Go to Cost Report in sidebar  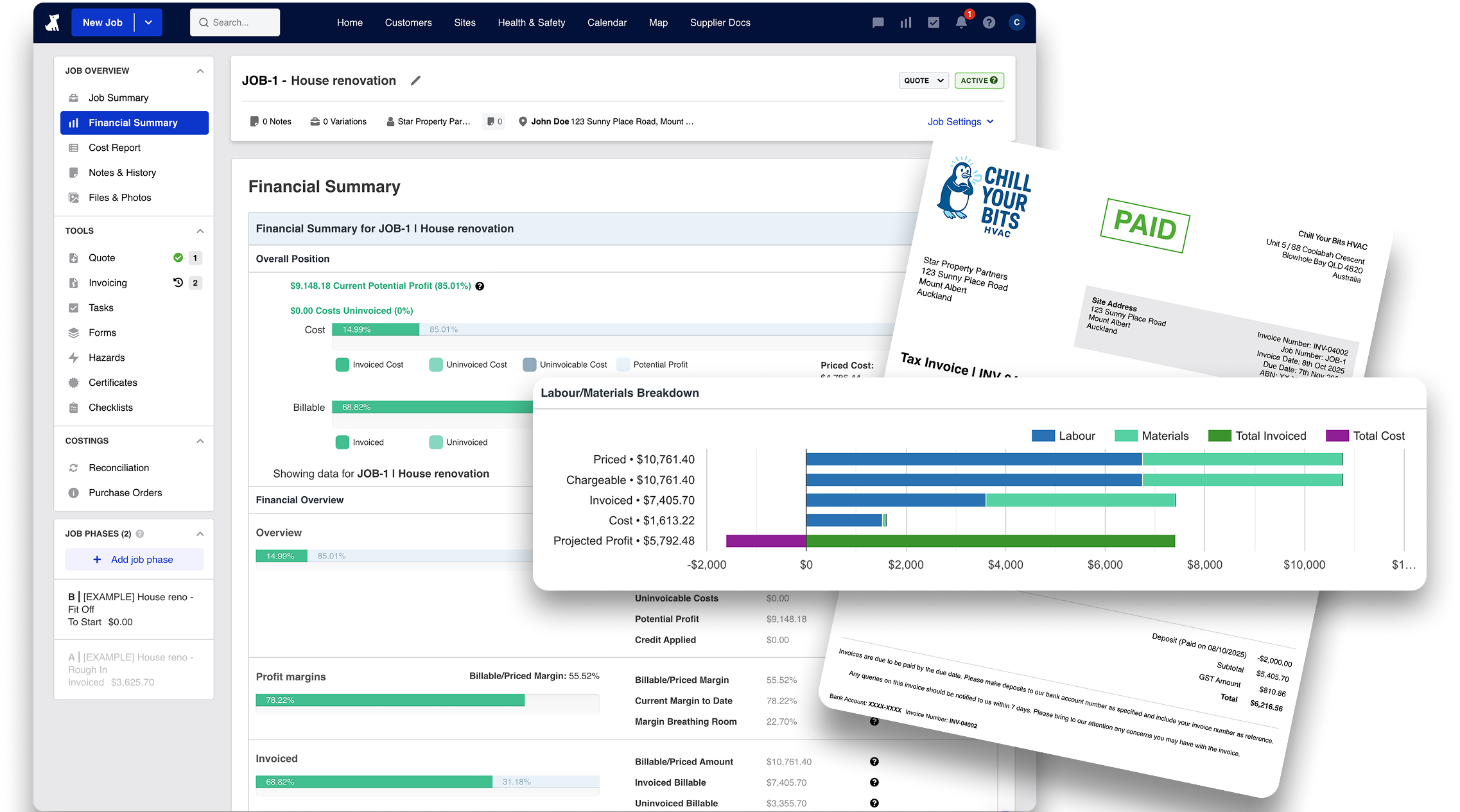click(x=114, y=148)
